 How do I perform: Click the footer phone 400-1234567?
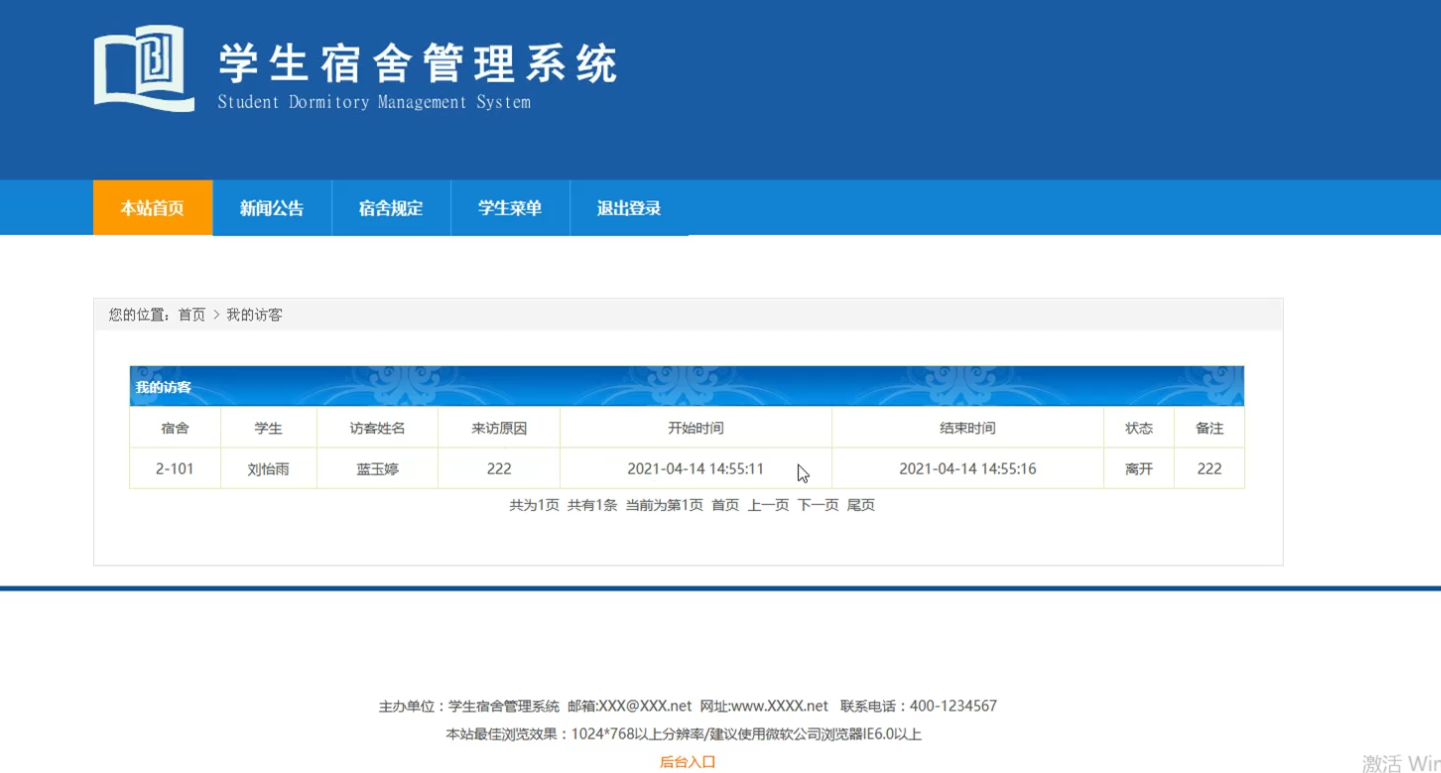coord(953,706)
